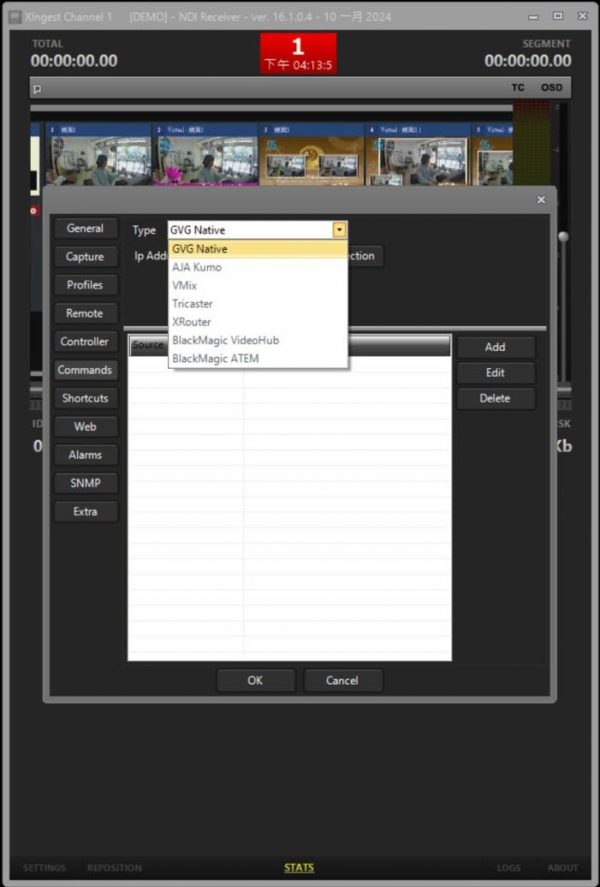
Task: Select GVG Native in the dropdown list
Action: click(258, 249)
